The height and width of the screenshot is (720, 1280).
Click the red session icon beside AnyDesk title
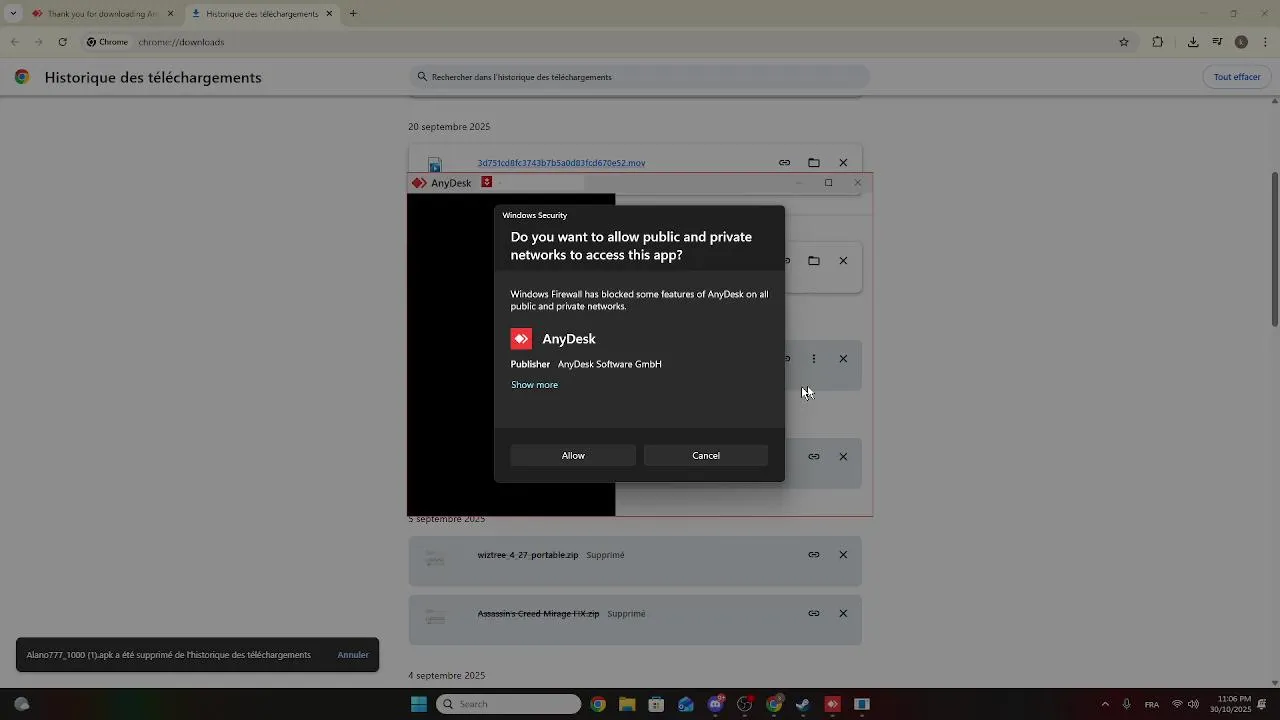pyautogui.click(x=487, y=182)
